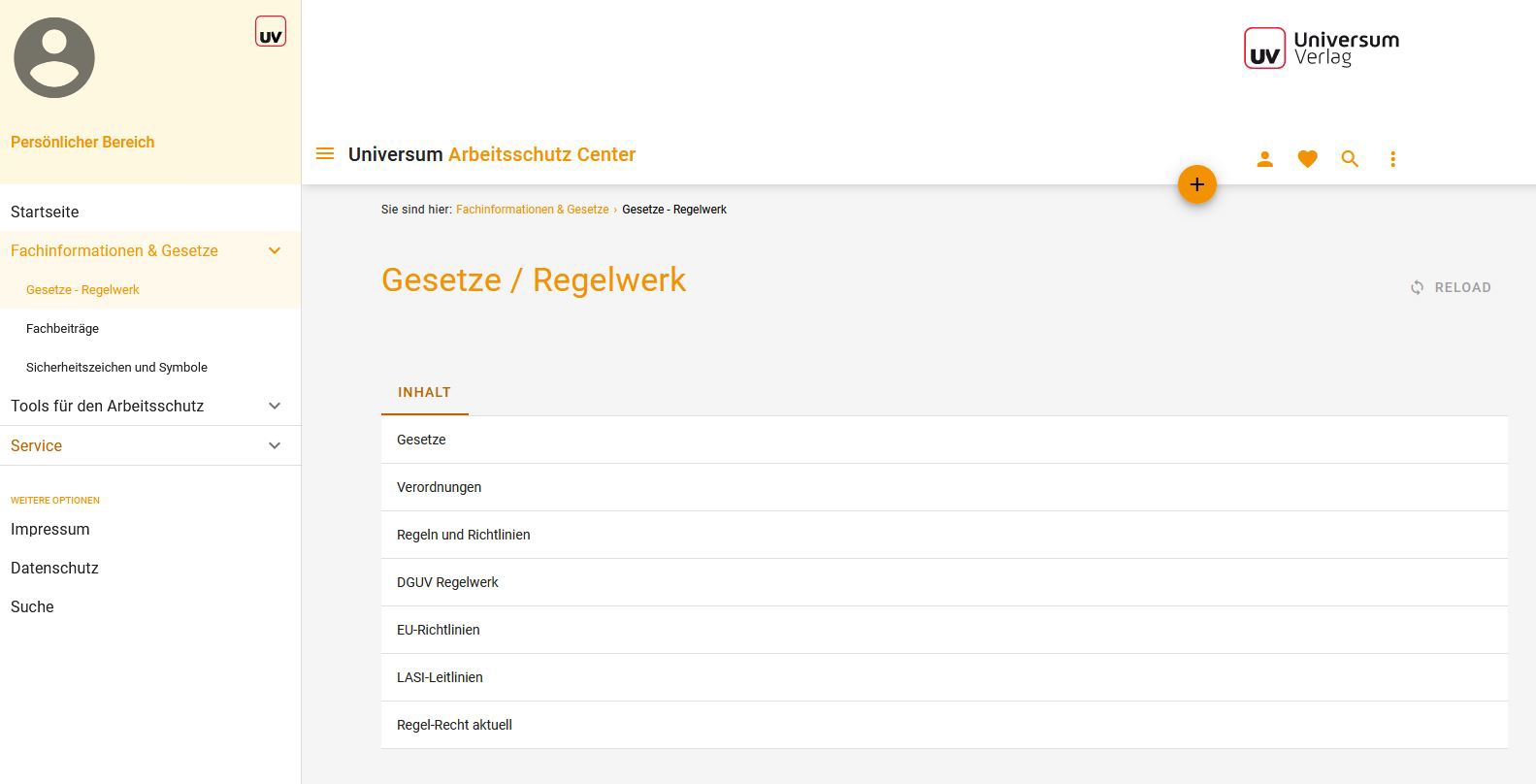Image resolution: width=1536 pixels, height=784 pixels.
Task: Open the three-dot more options menu
Action: 1392,159
